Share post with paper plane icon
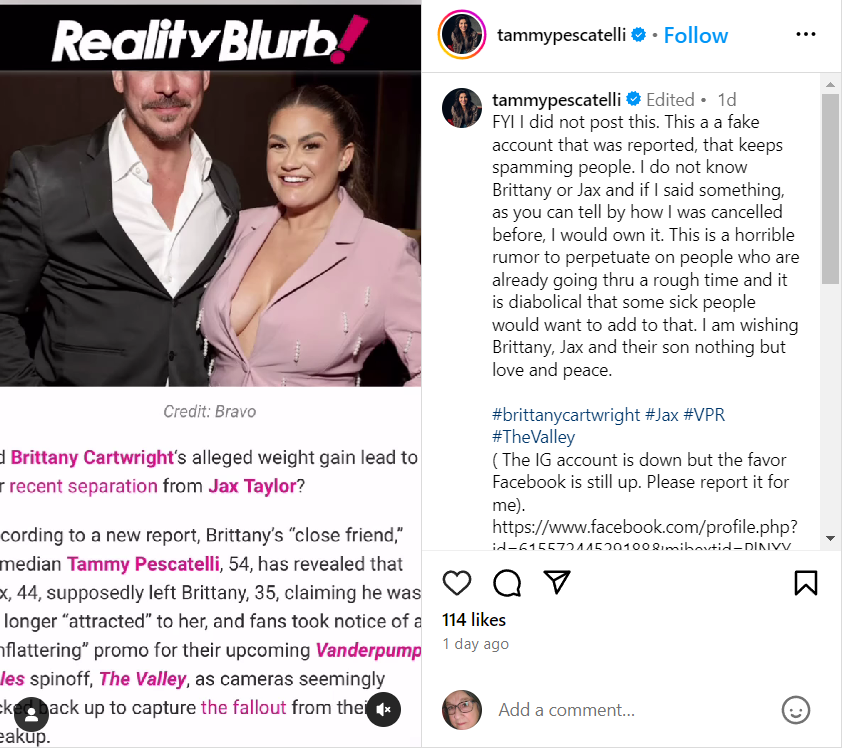 click(x=556, y=583)
